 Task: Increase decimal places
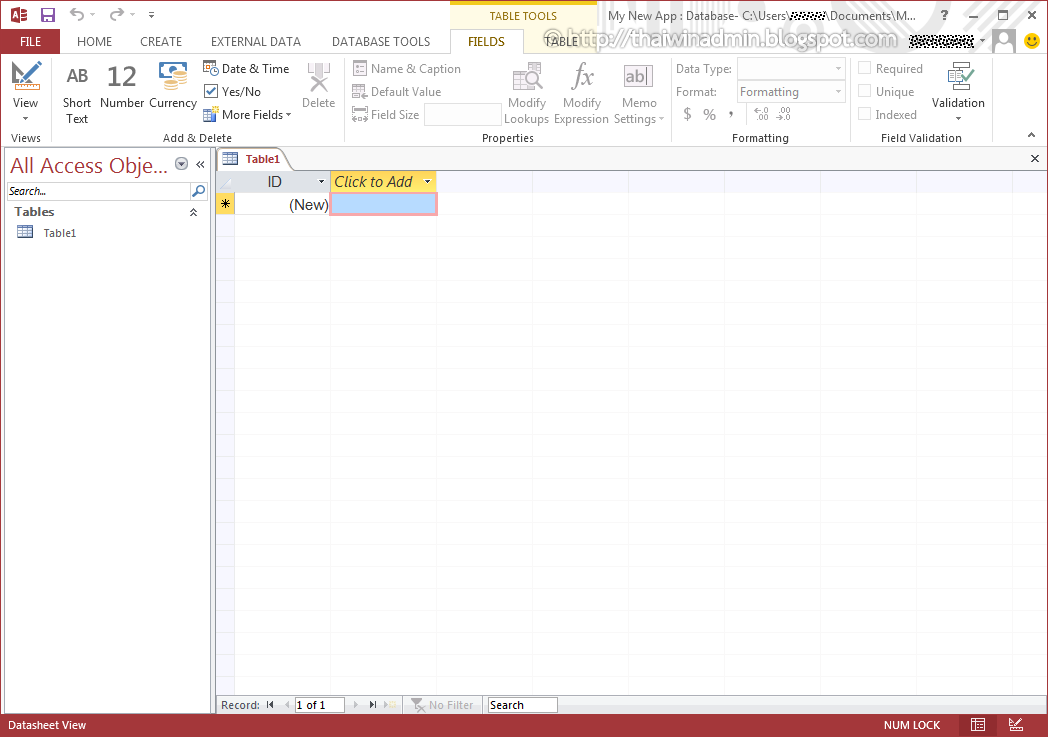761,114
